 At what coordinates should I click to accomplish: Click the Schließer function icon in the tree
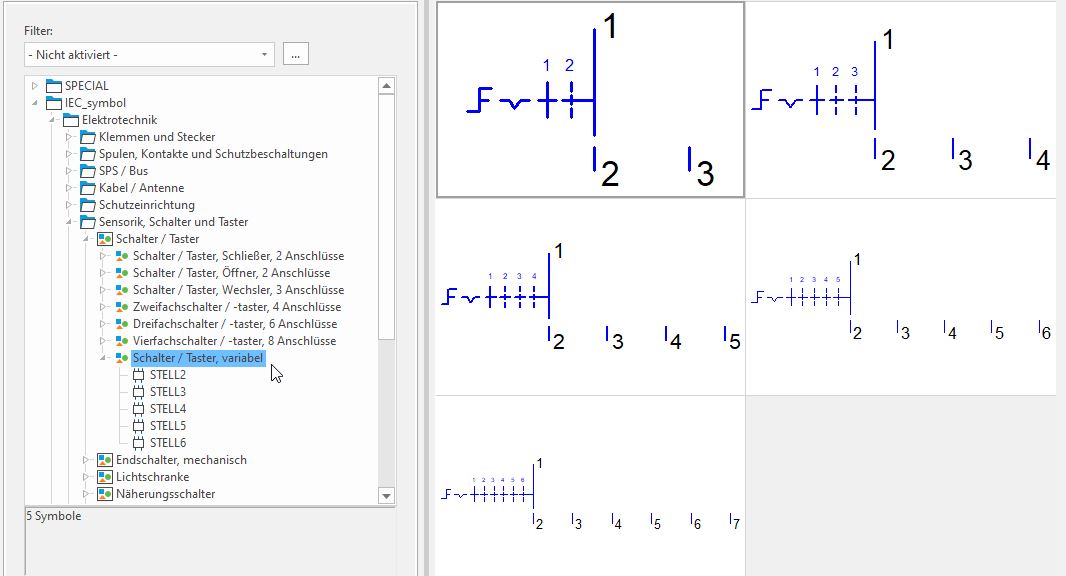(x=122, y=256)
